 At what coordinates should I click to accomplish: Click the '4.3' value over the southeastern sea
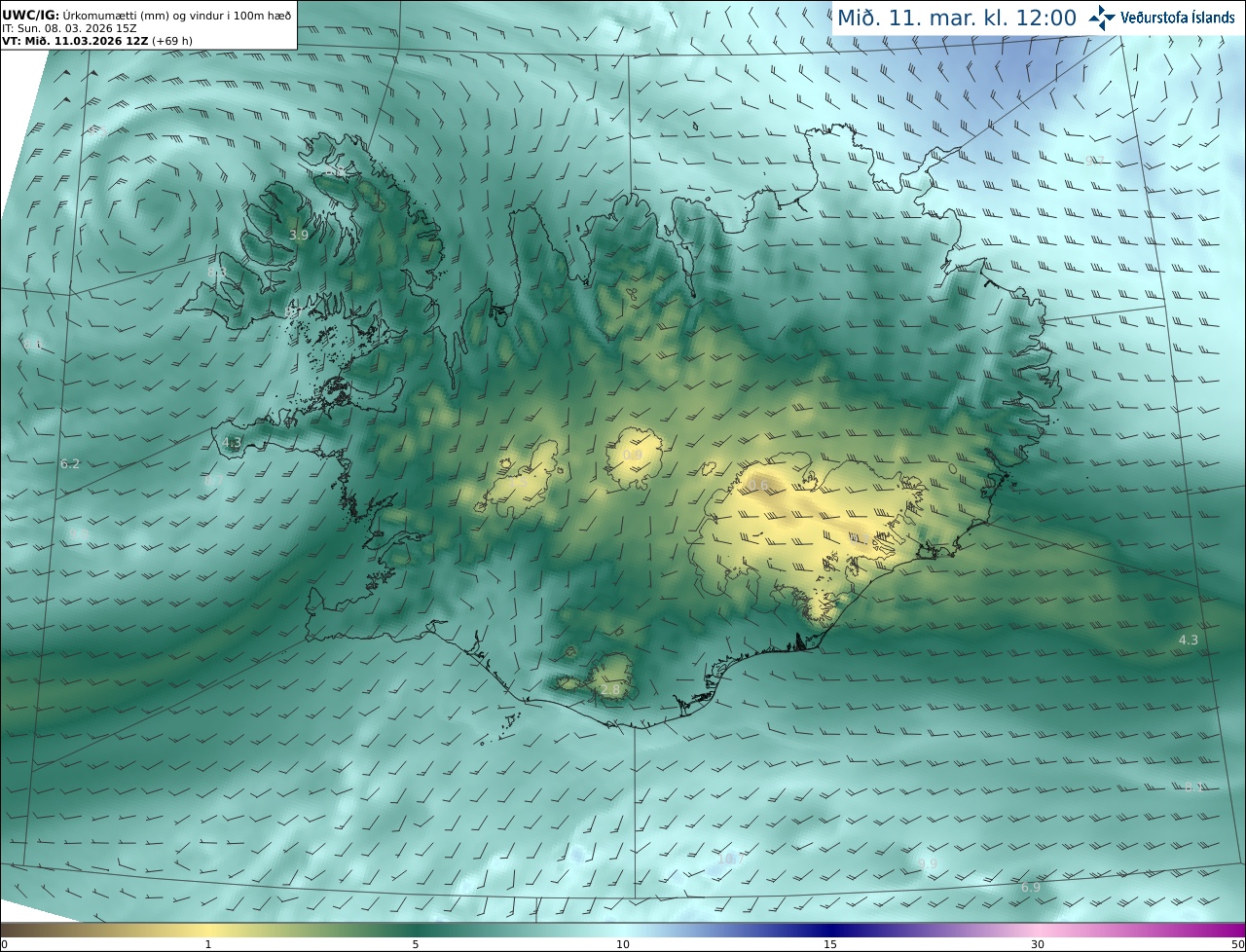[1189, 640]
